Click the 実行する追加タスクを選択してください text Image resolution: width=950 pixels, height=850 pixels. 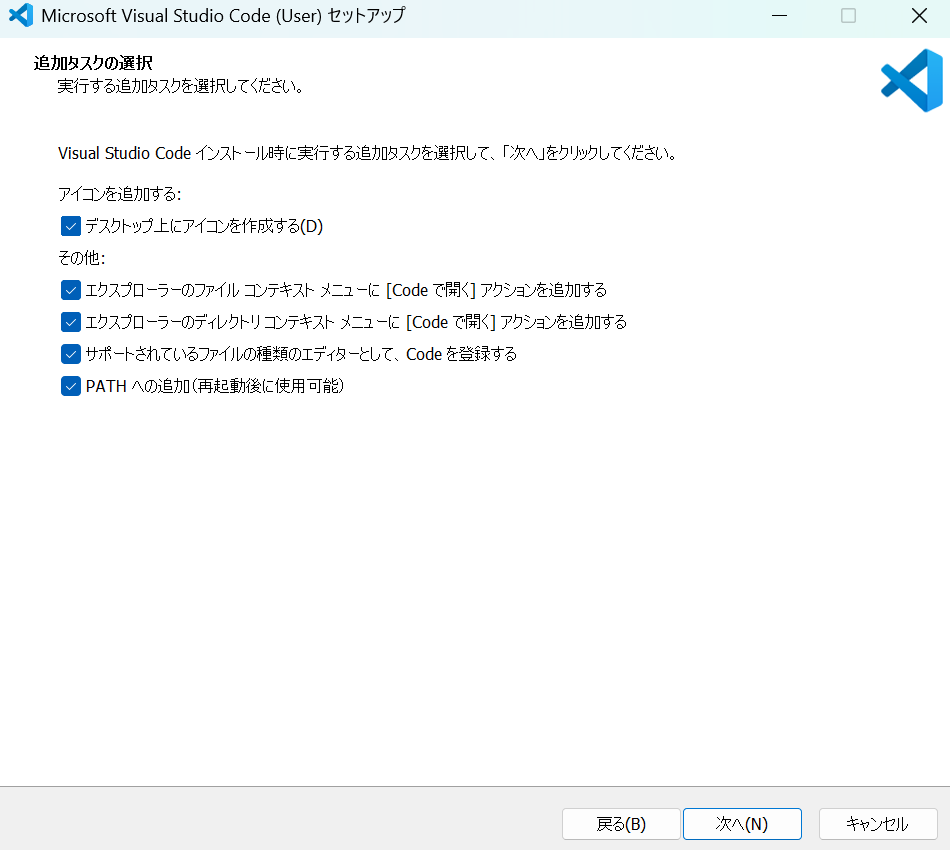coord(181,86)
